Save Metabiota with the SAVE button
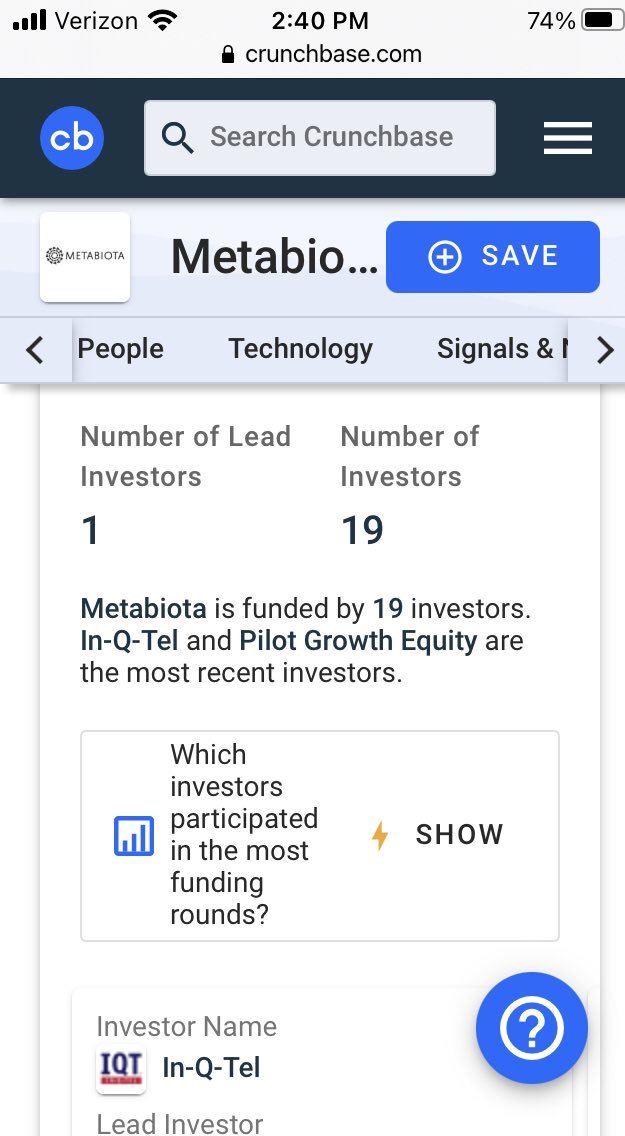This screenshot has height=1136, width=625. [492, 257]
